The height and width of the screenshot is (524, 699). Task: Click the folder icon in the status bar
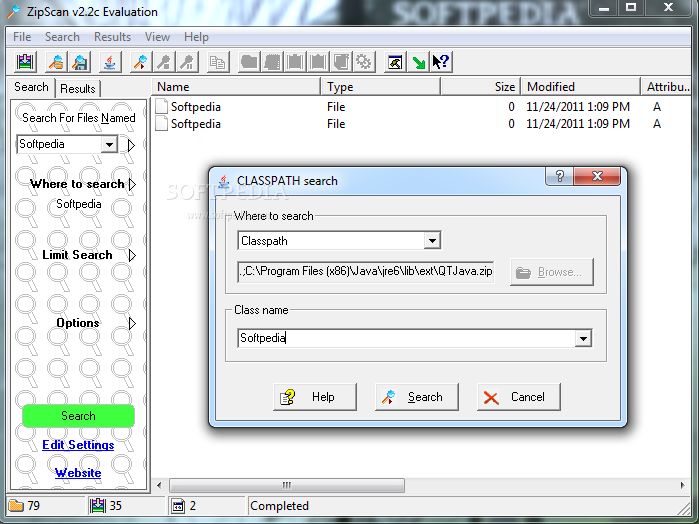[x=16, y=506]
